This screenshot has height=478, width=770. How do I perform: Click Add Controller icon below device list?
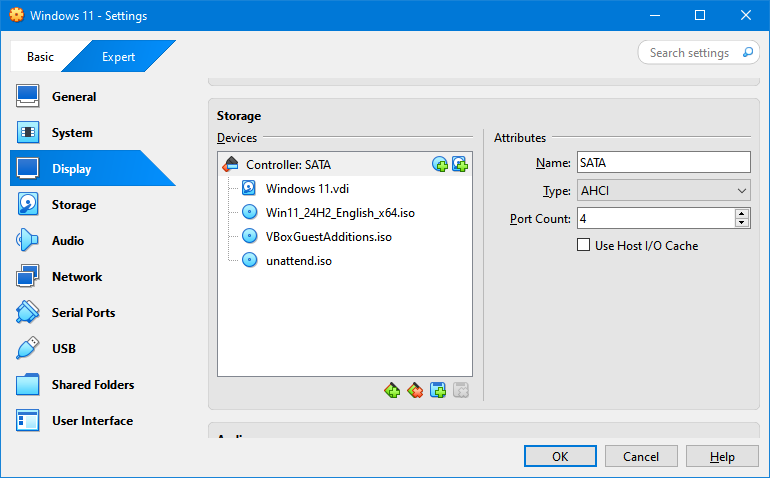(392, 391)
